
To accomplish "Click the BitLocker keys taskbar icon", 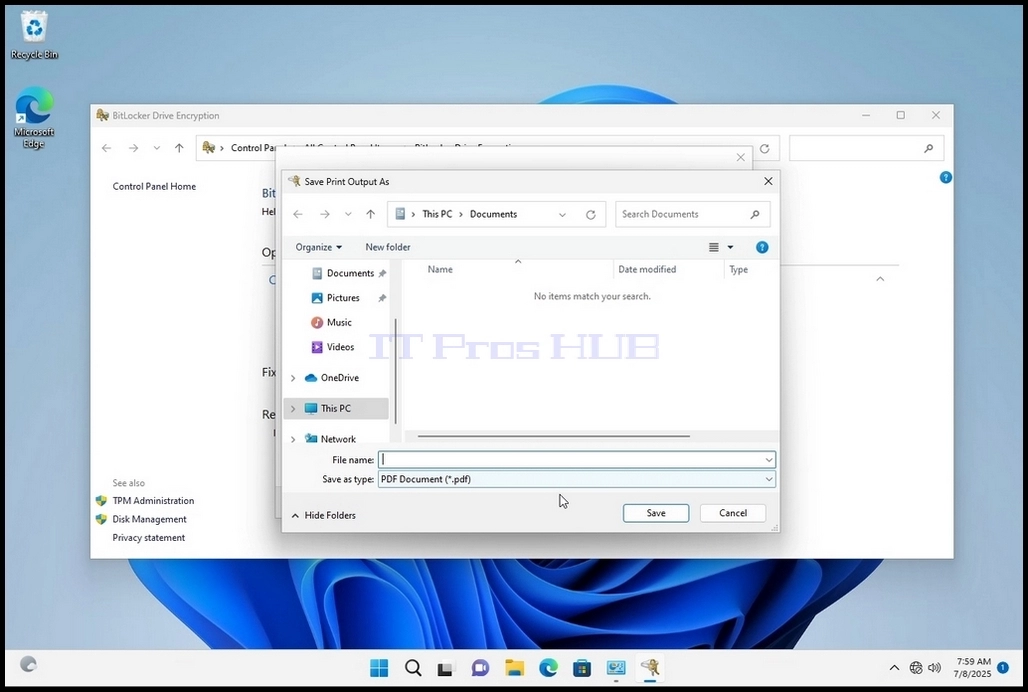I will [650, 668].
